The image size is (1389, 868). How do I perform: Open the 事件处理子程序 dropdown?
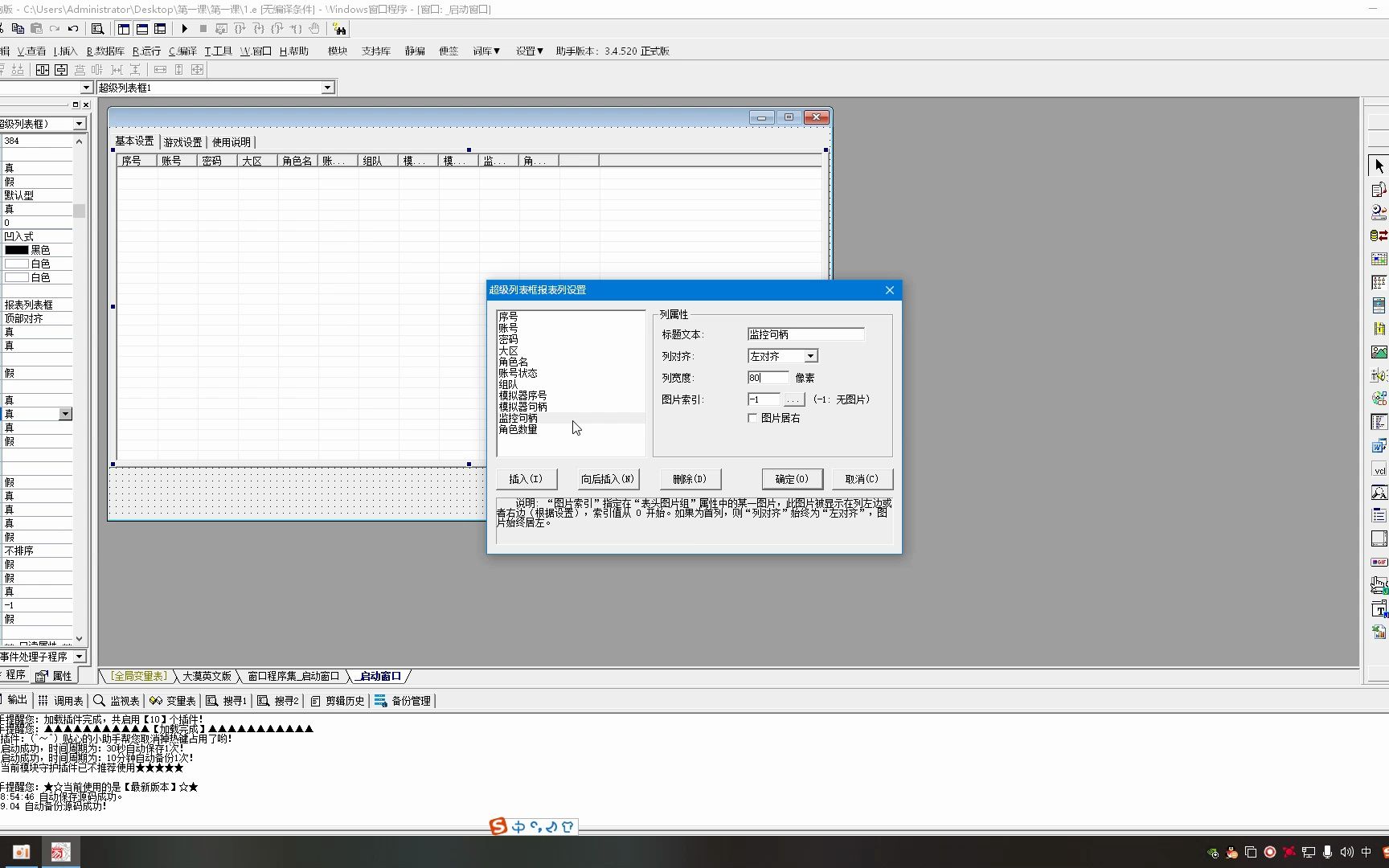79,657
